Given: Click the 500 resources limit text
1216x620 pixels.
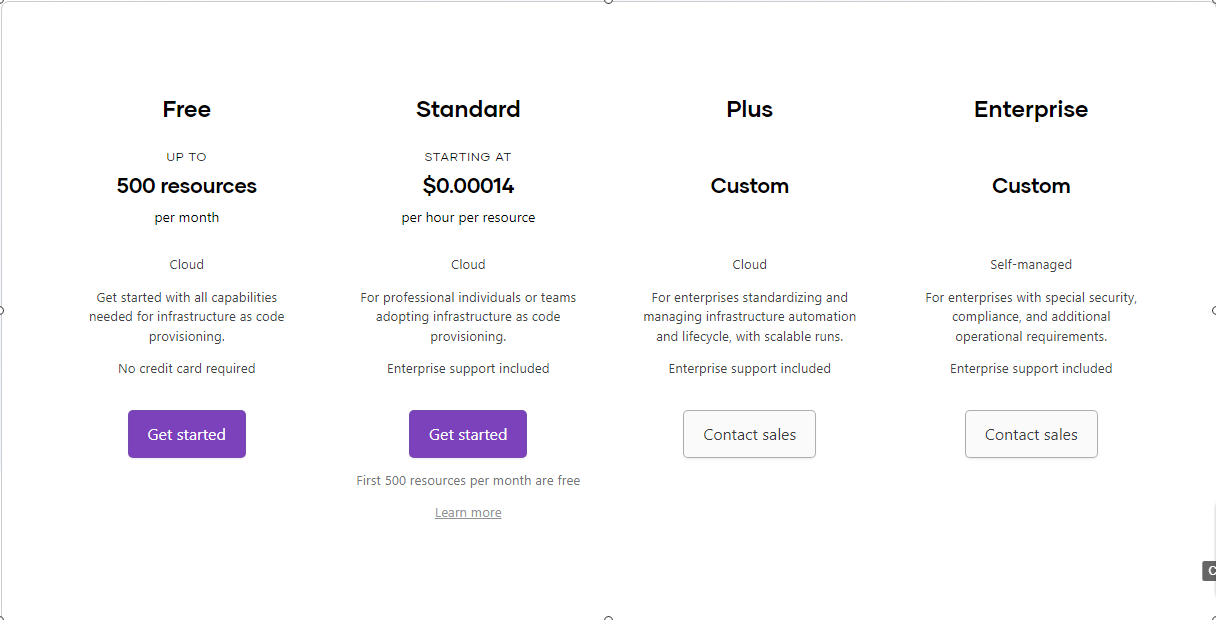Looking at the screenshot, I should pyautogui.click(x=186, y=186).
